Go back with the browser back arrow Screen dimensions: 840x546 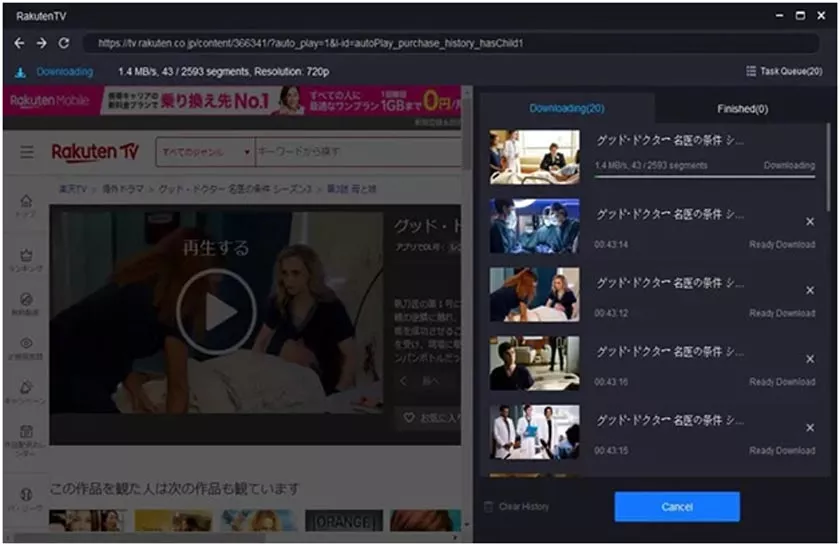(x=19, y=43)
